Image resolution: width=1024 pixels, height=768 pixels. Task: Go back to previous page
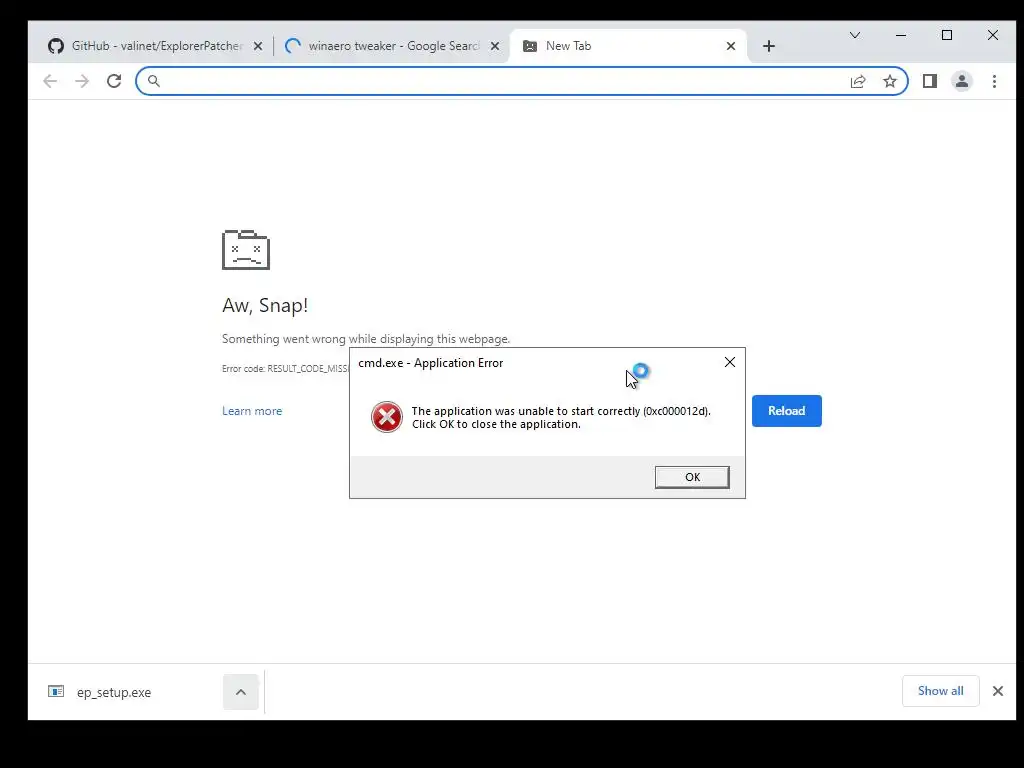[x=50, y=81]
